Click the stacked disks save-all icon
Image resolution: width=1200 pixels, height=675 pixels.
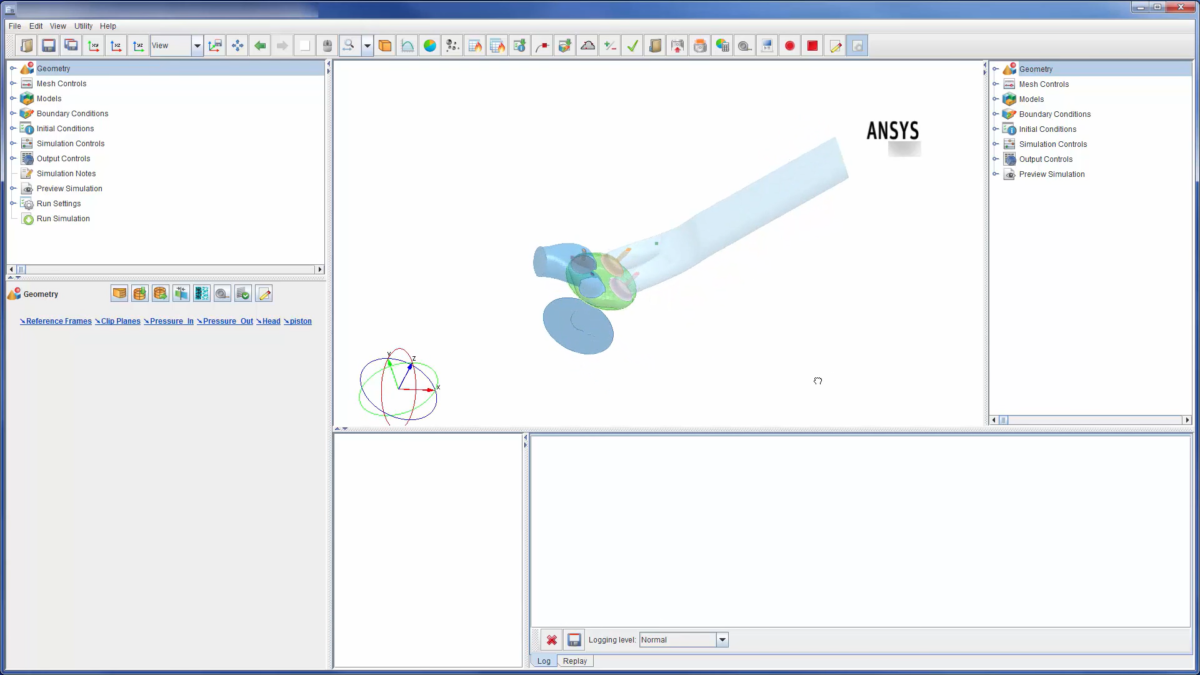pyautogui.click(x=70, y=45)
